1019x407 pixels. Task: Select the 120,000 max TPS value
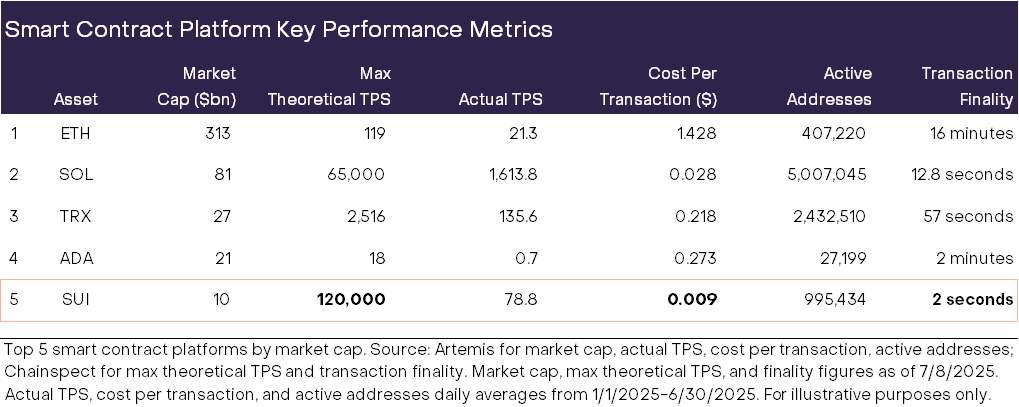[351, 300]
